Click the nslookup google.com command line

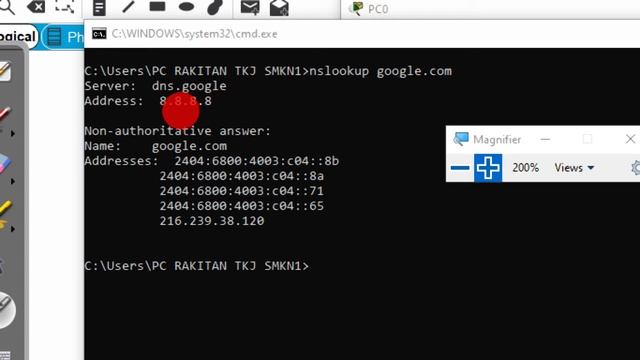coord(268,71)
